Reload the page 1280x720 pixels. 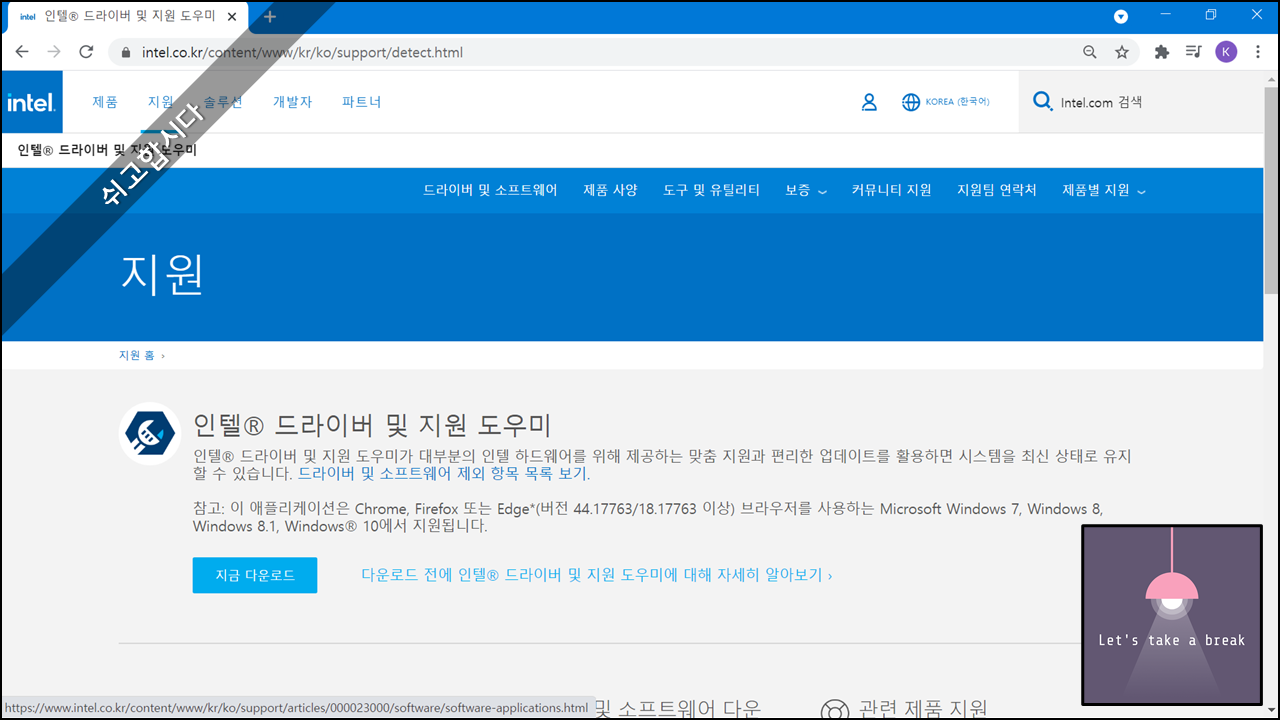click(x=86, y=52)
